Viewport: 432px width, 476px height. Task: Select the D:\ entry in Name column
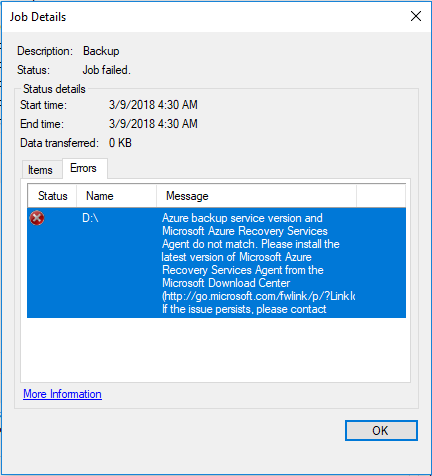[90, 218]
